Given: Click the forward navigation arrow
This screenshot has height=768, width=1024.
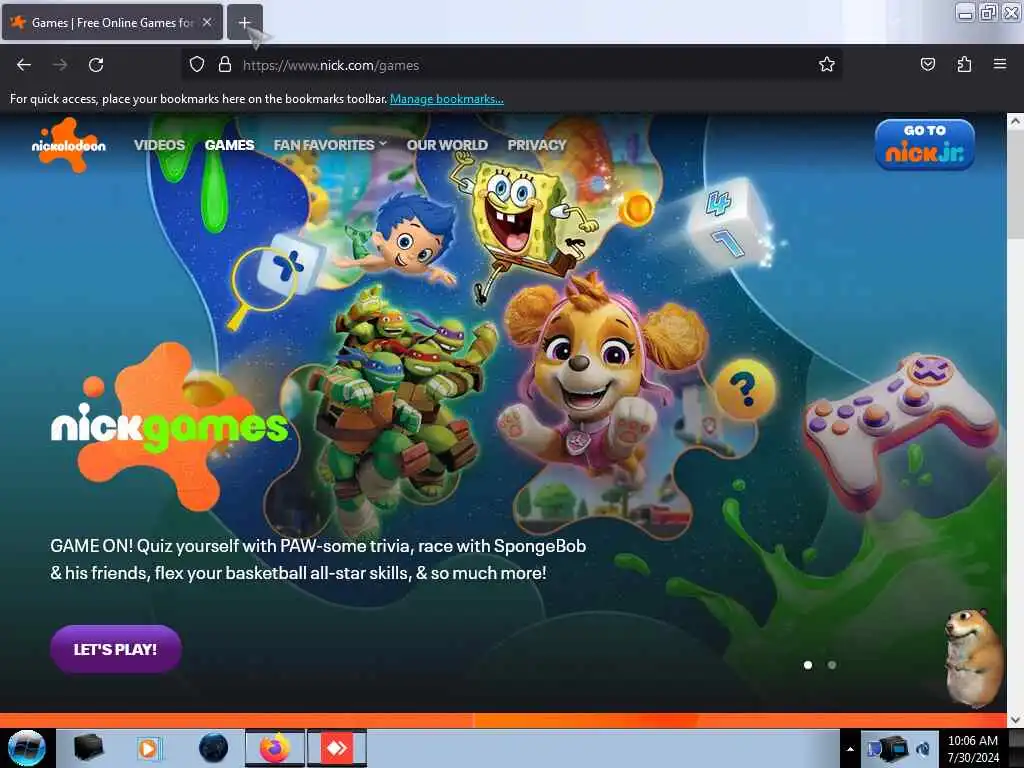Looking at the screenshot, I should (x=60, y=65).
